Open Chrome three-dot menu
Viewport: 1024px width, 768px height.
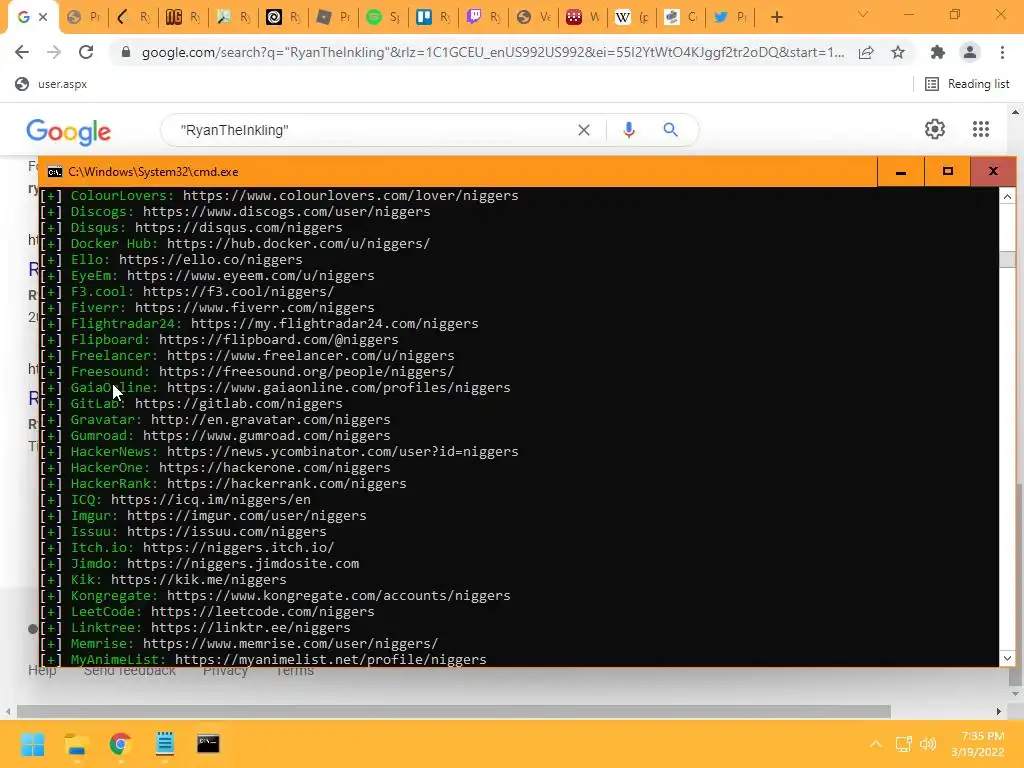(x=1002, y=52)
